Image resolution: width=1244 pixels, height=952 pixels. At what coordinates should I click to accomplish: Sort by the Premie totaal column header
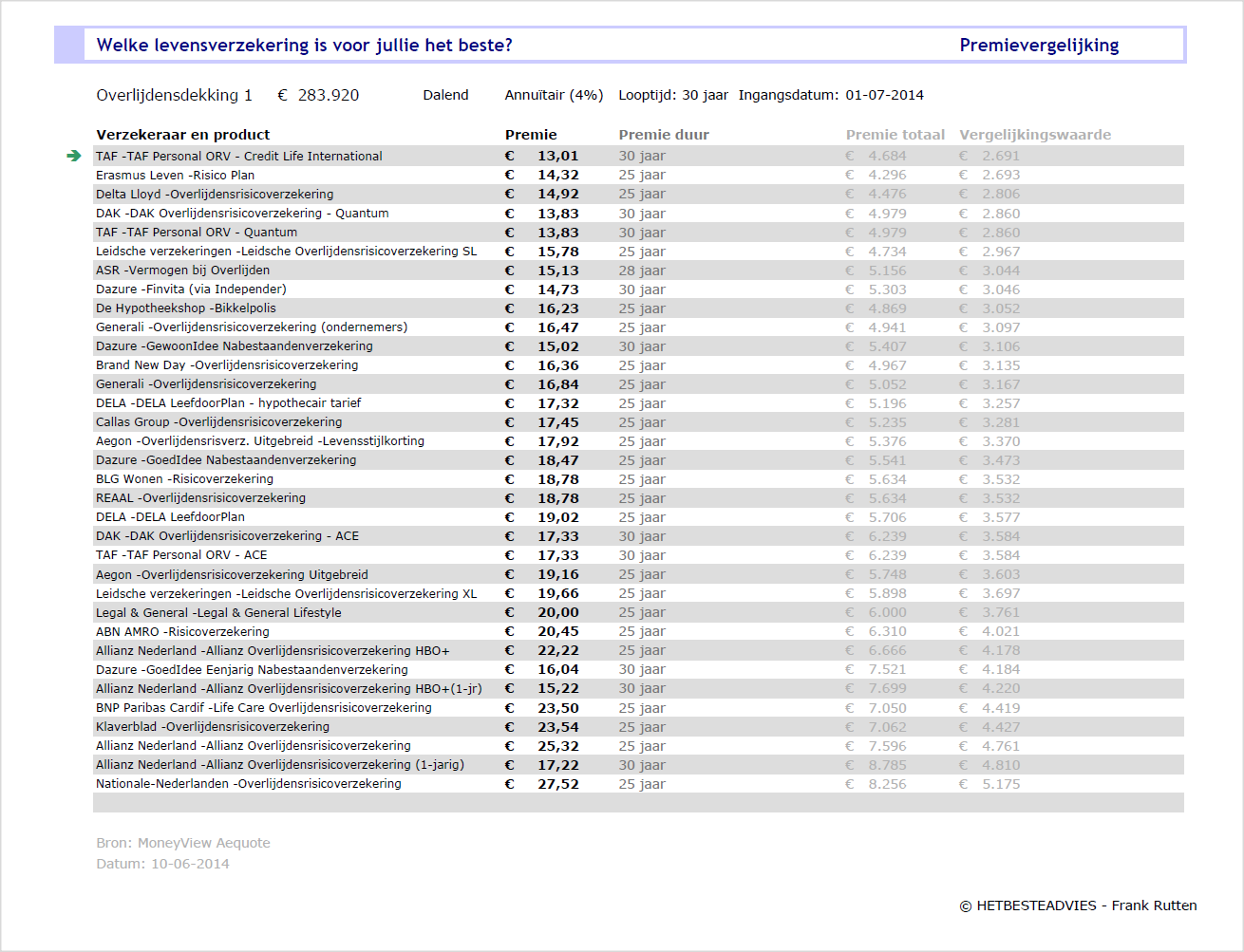click(895, 135)
